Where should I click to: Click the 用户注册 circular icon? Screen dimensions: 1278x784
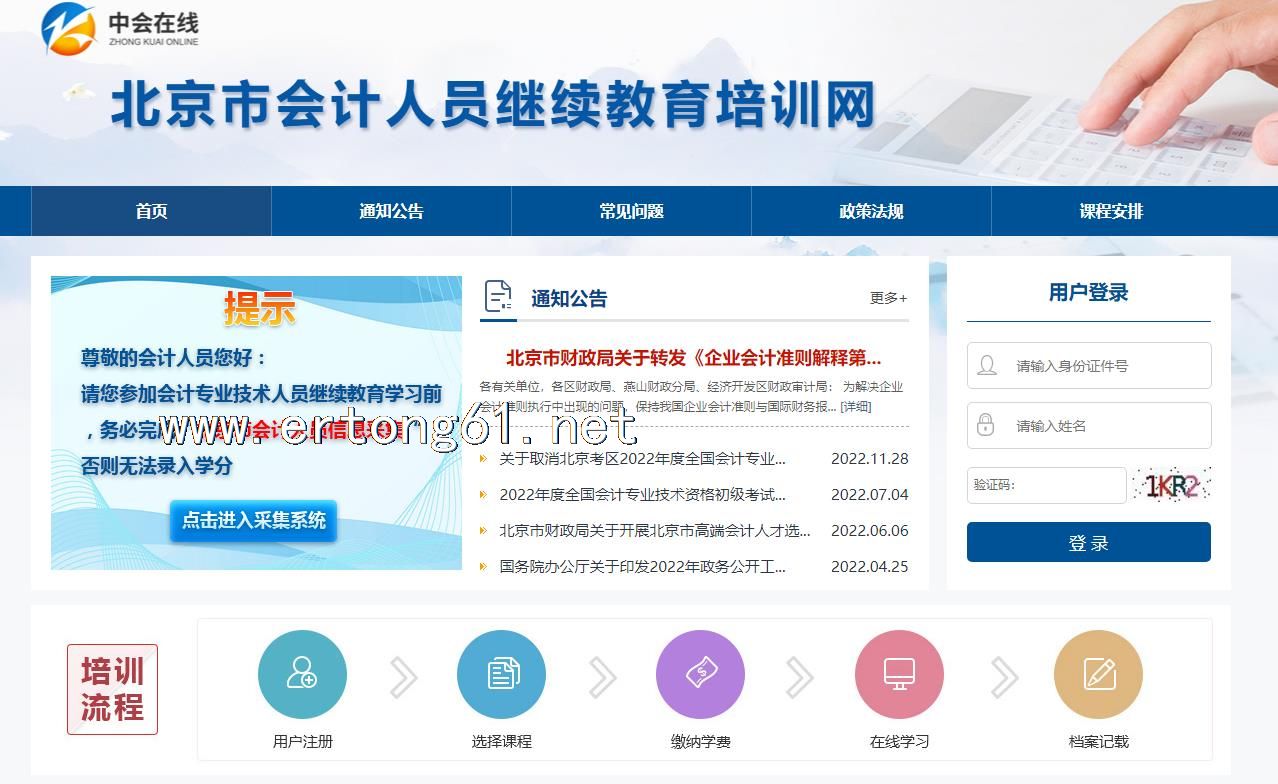(x=302, y=674)
